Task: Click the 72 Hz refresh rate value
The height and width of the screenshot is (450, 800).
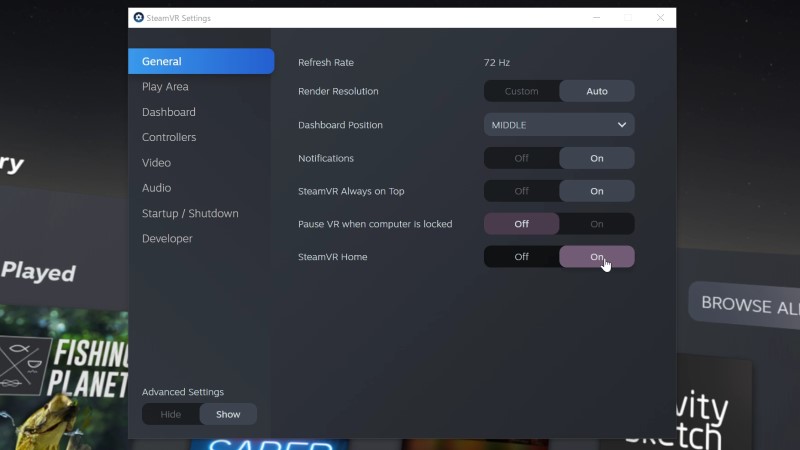Action: click(497, 62)
